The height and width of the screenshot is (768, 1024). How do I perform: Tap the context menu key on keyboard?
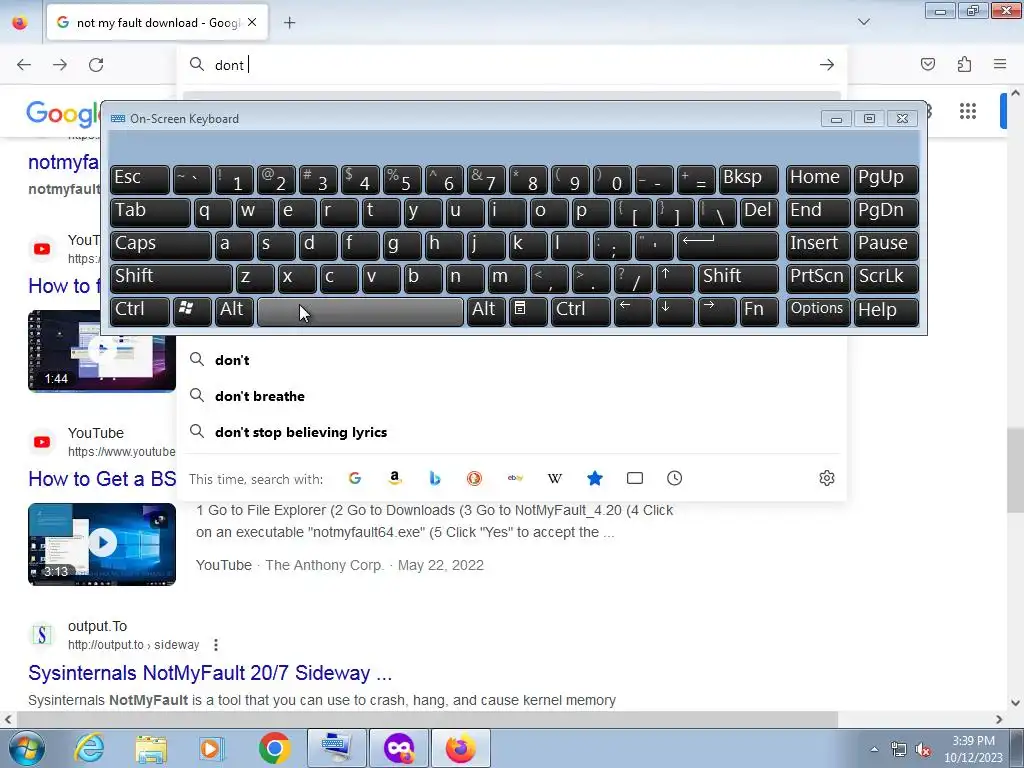pos(528,312)
